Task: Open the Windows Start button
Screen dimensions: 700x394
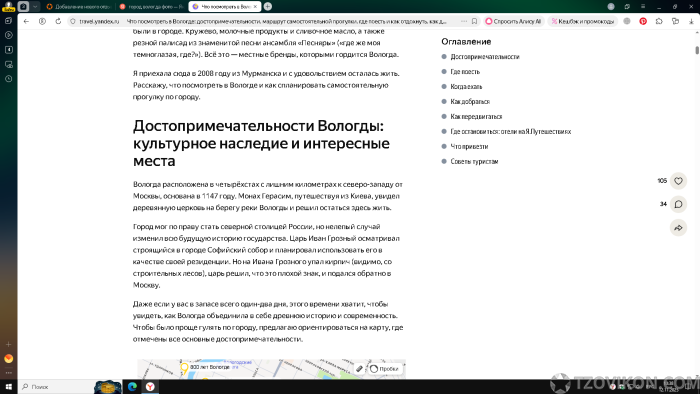Action: (x=8, y=387)
